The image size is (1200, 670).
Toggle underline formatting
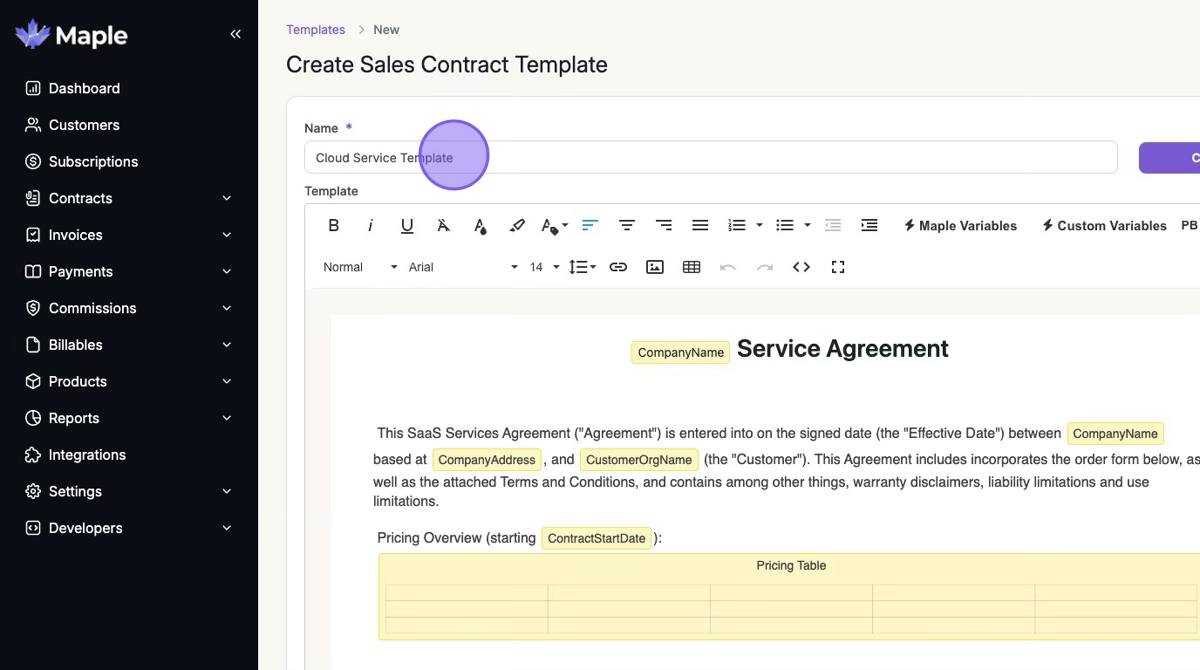pos(407,226)
